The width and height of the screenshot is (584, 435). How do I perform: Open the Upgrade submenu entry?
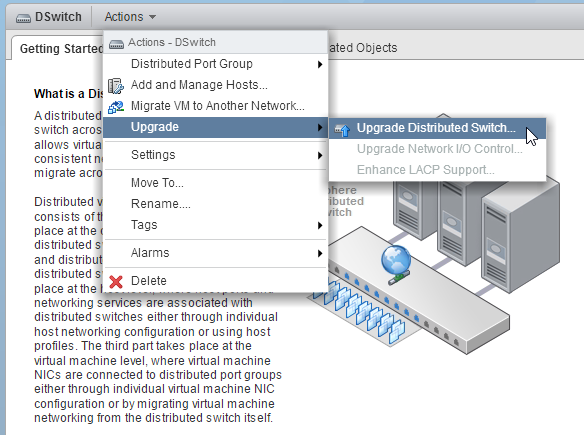point(215,127)
